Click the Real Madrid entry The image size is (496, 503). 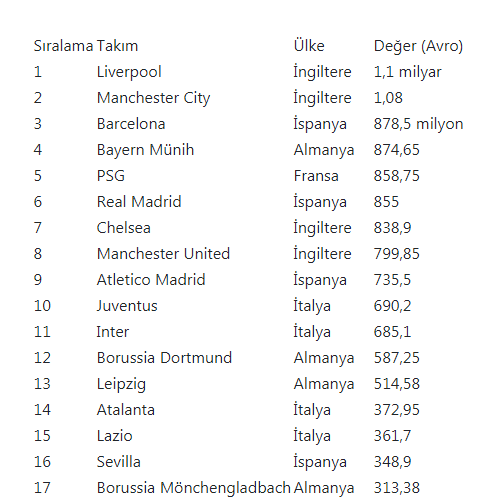139,202
